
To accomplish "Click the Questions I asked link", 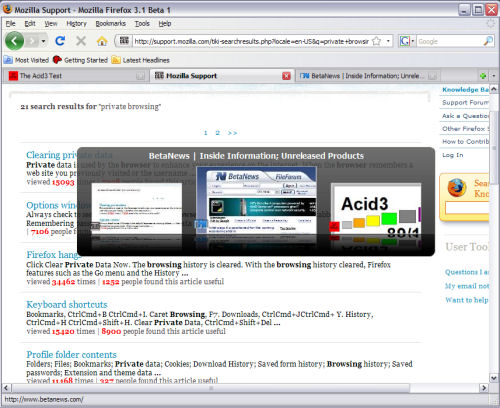I will click(x=467, y=272).
